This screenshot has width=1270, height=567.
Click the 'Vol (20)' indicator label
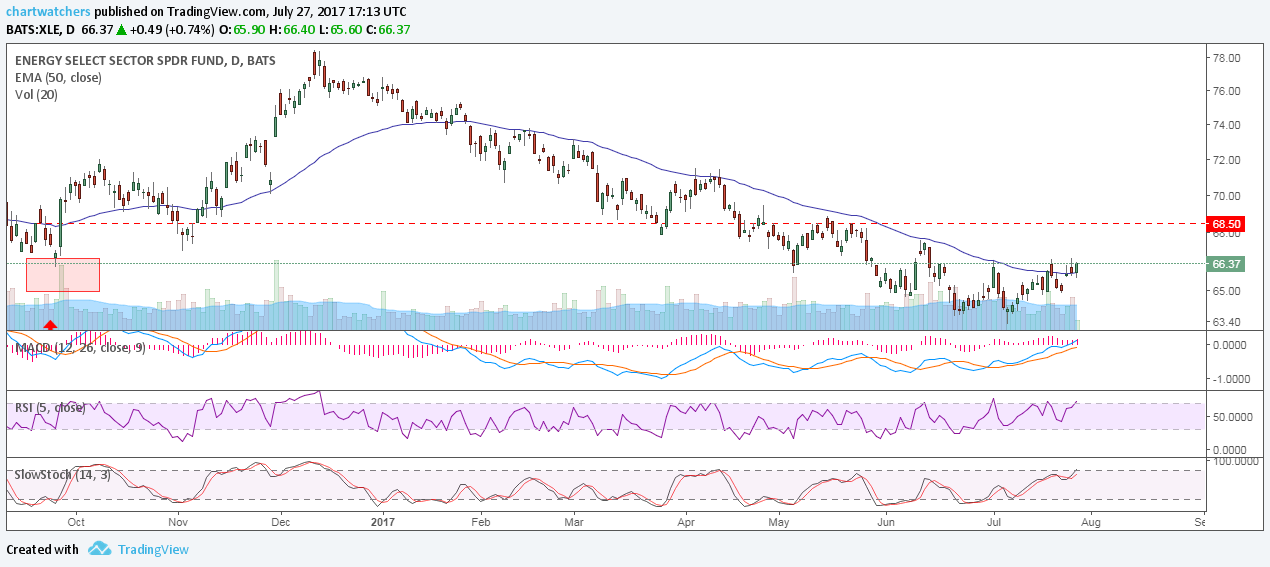(x=37, y=94)
